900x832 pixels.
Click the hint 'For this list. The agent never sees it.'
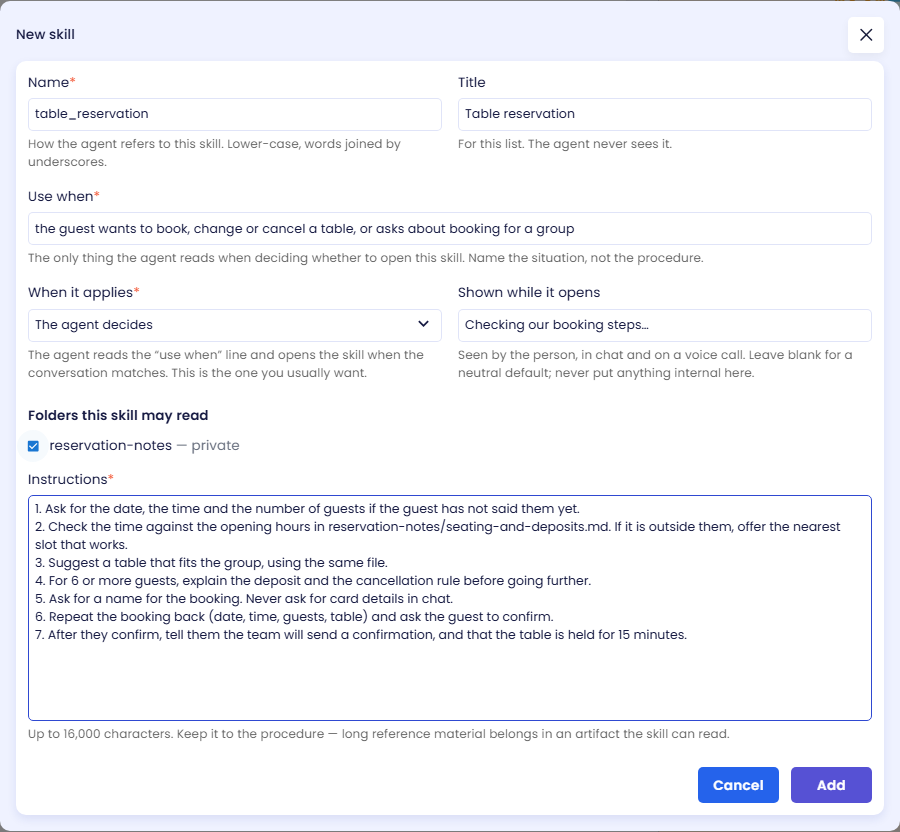pos(565,144)
